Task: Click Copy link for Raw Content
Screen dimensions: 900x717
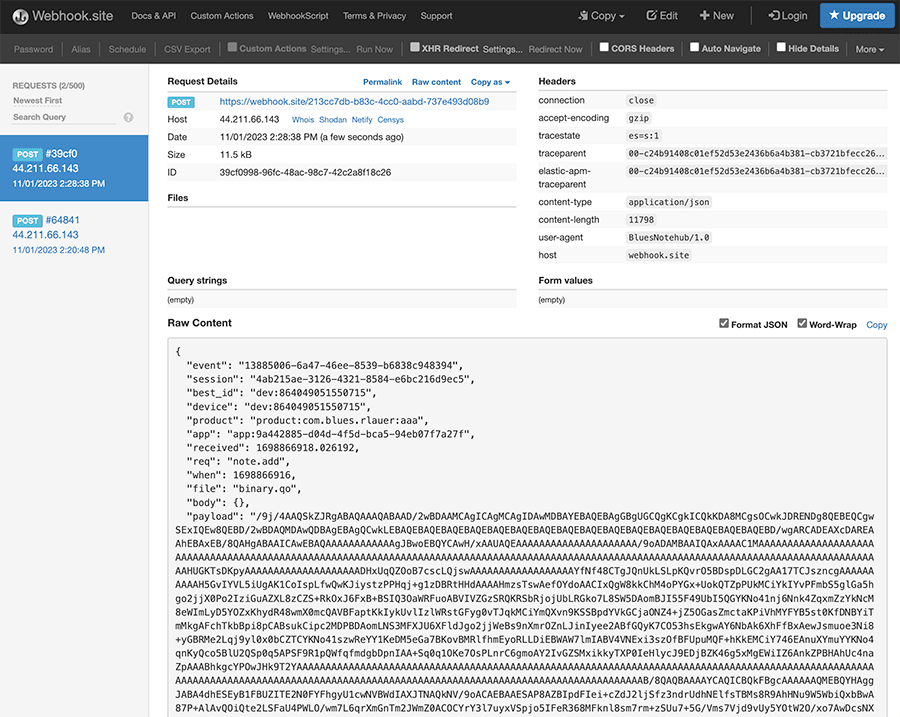Action: click(x=876, y=325)
